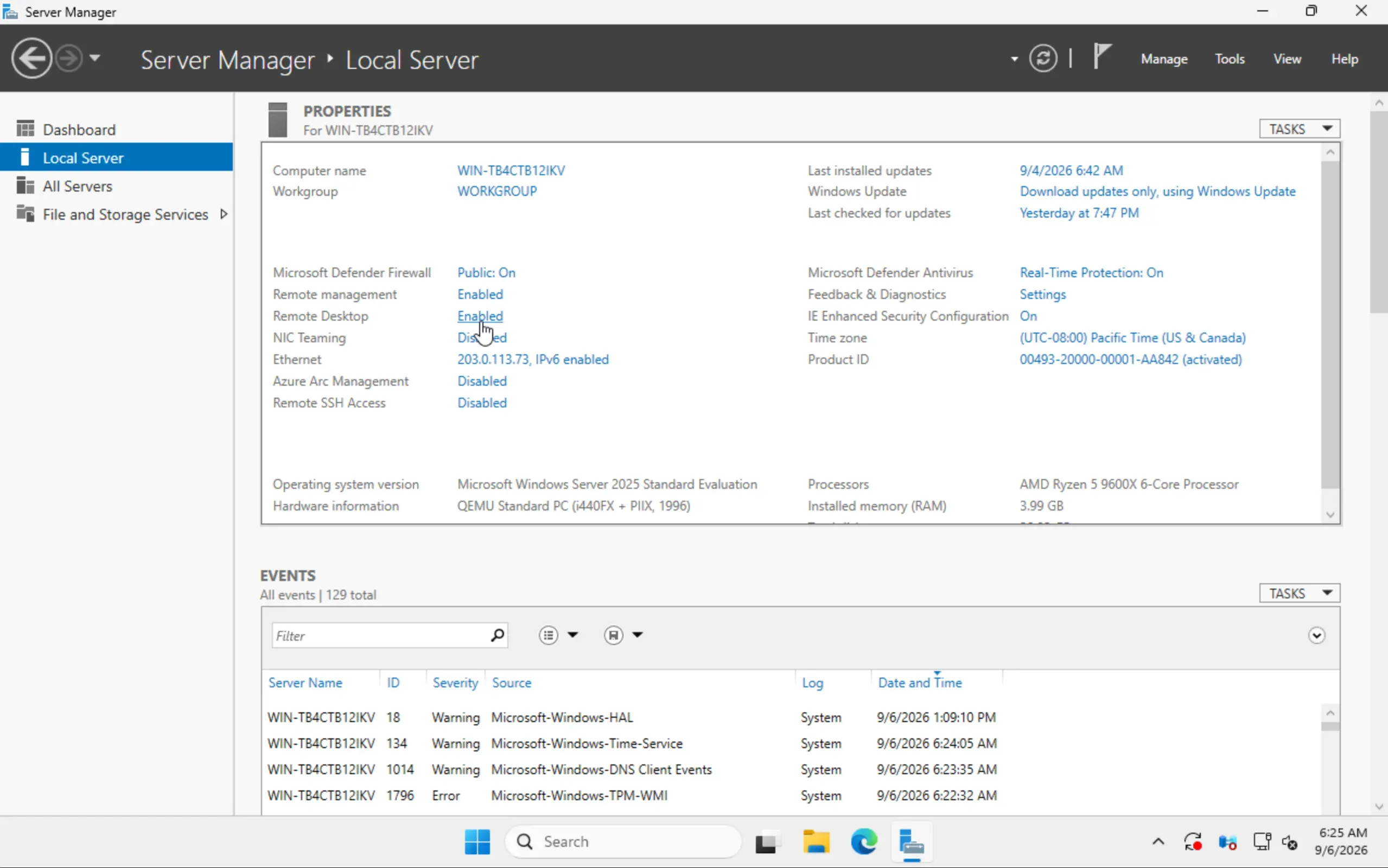Click Remote SSH Access Disabled link
1388x868 pixels.
tap(482, 403)
